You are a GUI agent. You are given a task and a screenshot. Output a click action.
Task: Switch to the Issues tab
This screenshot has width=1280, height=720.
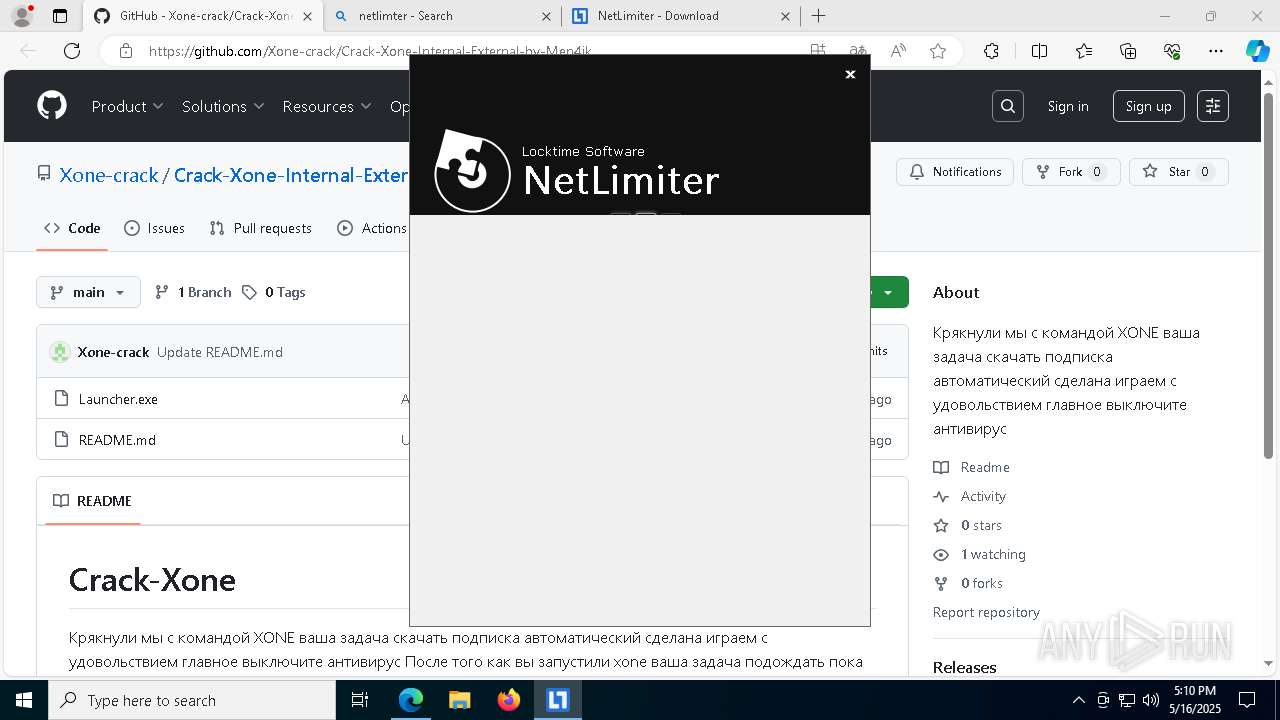tap(154, 228)
